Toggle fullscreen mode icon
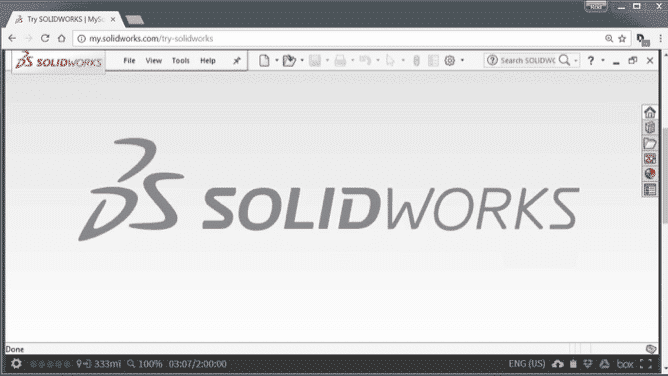Screen dimensions: 668x376 646,364
